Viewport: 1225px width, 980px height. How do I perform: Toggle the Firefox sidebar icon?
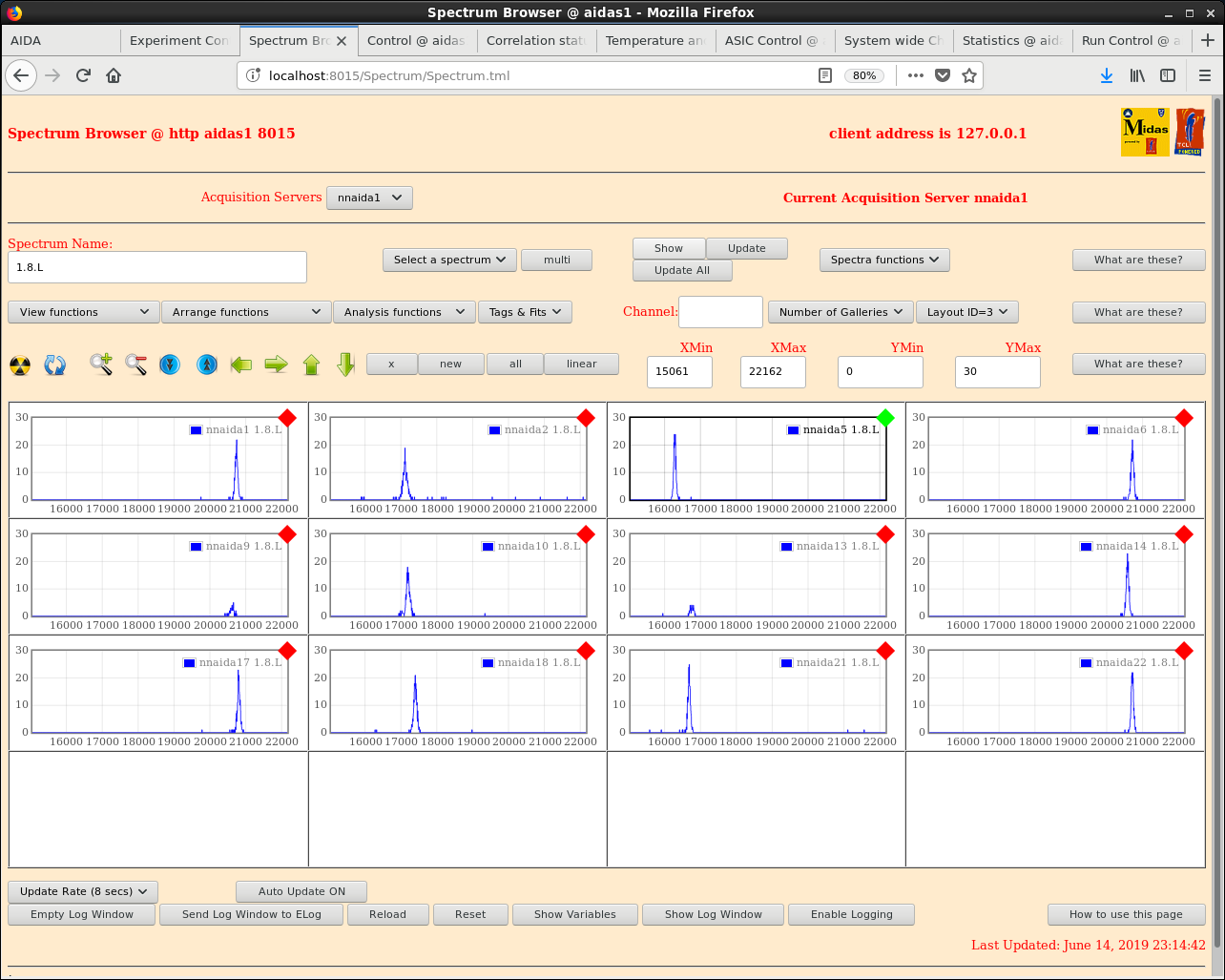click(x=1168, y=75)
